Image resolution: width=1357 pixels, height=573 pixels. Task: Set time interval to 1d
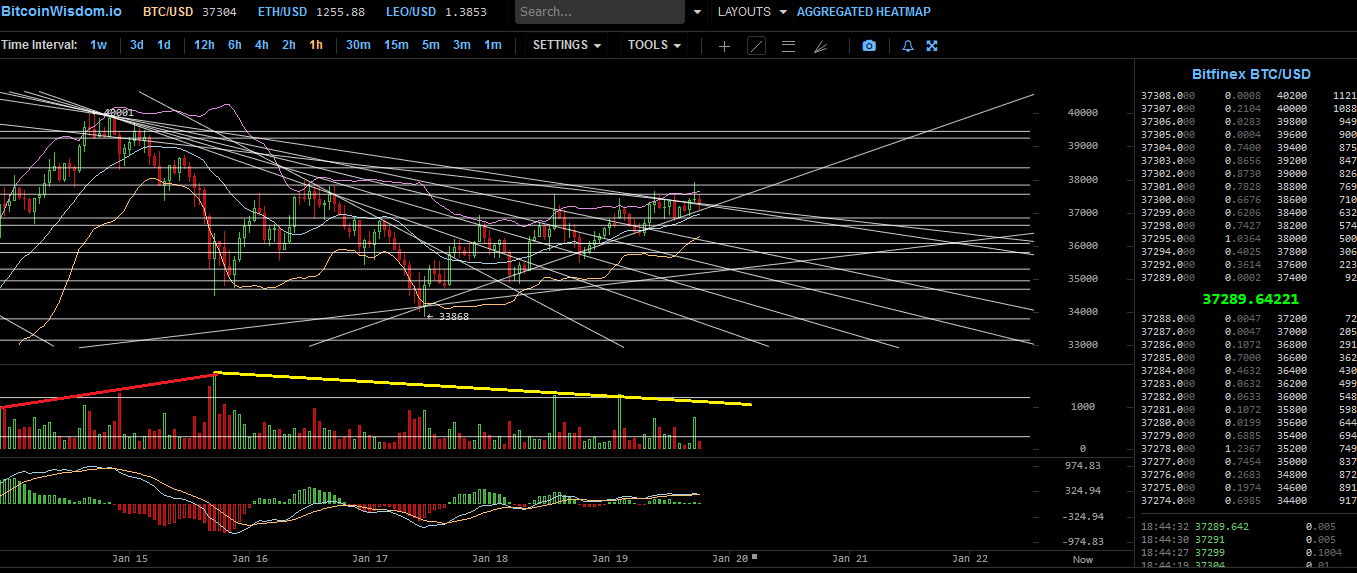164,45
